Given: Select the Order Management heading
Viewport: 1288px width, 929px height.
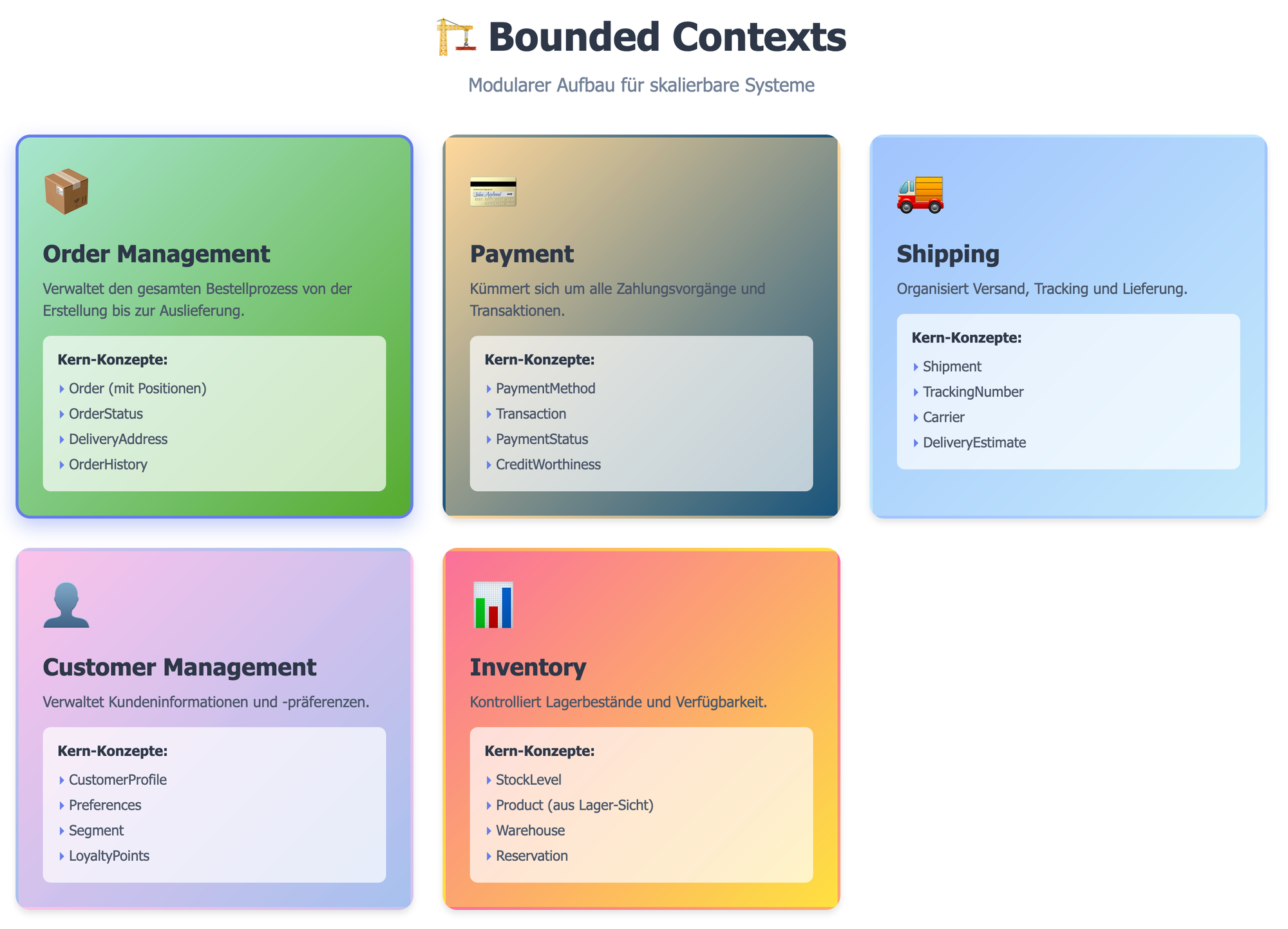Looking at the screenshot, I should pos(156,254).
